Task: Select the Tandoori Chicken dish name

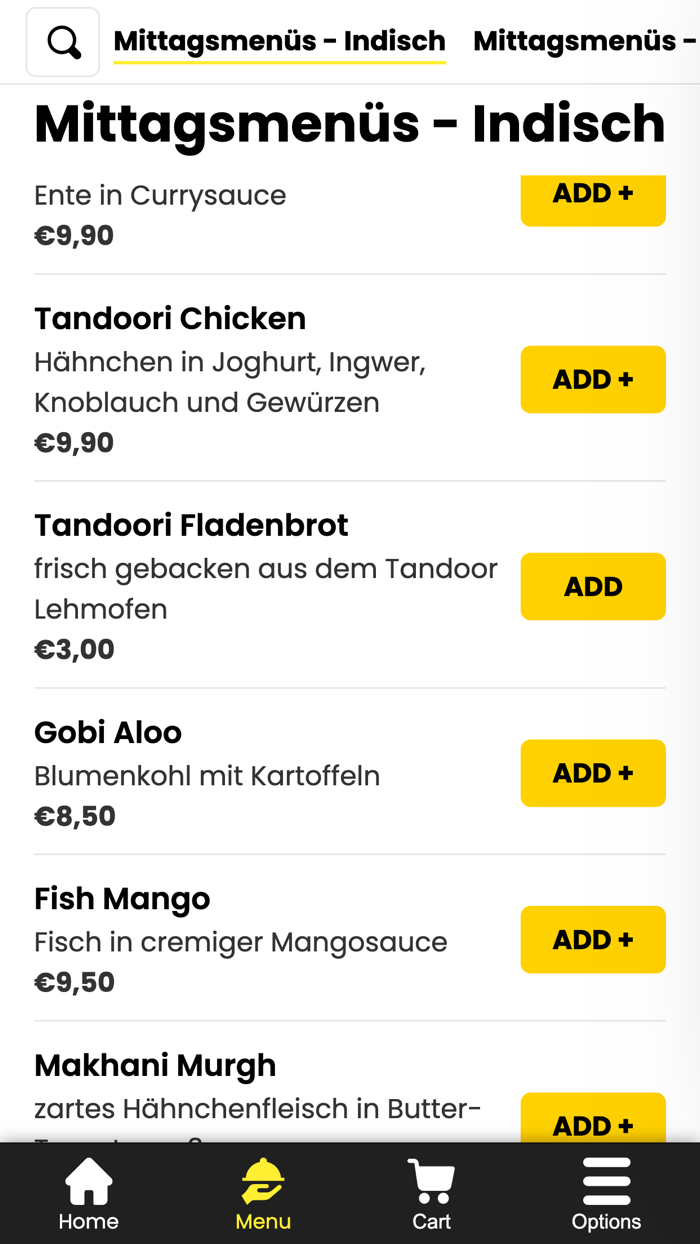Action: [170, 317]
